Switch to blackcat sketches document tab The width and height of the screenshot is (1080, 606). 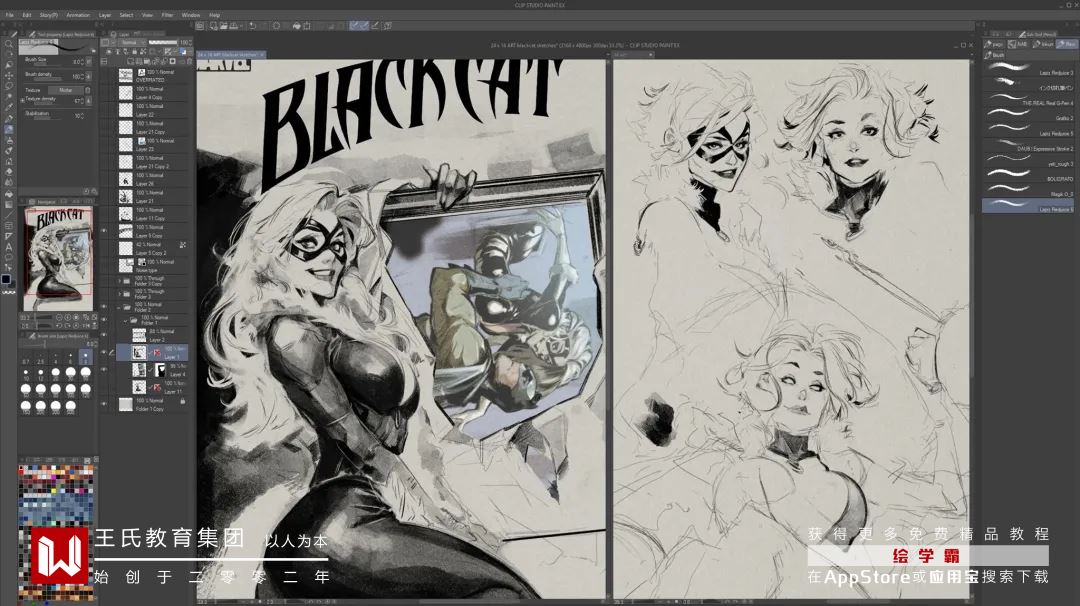pos(231,54)
